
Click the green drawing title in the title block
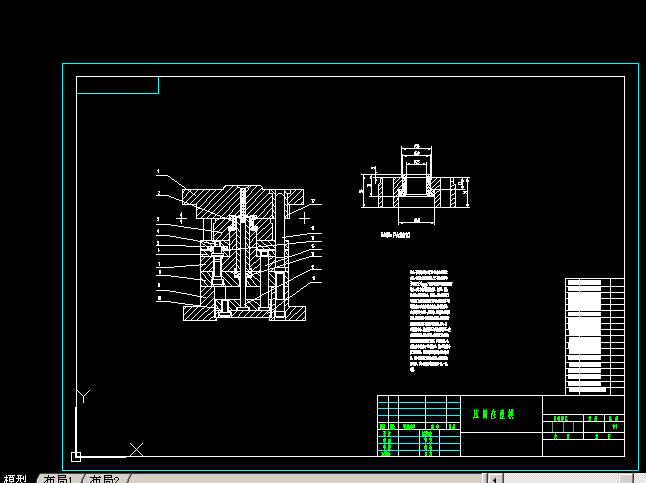493,412
